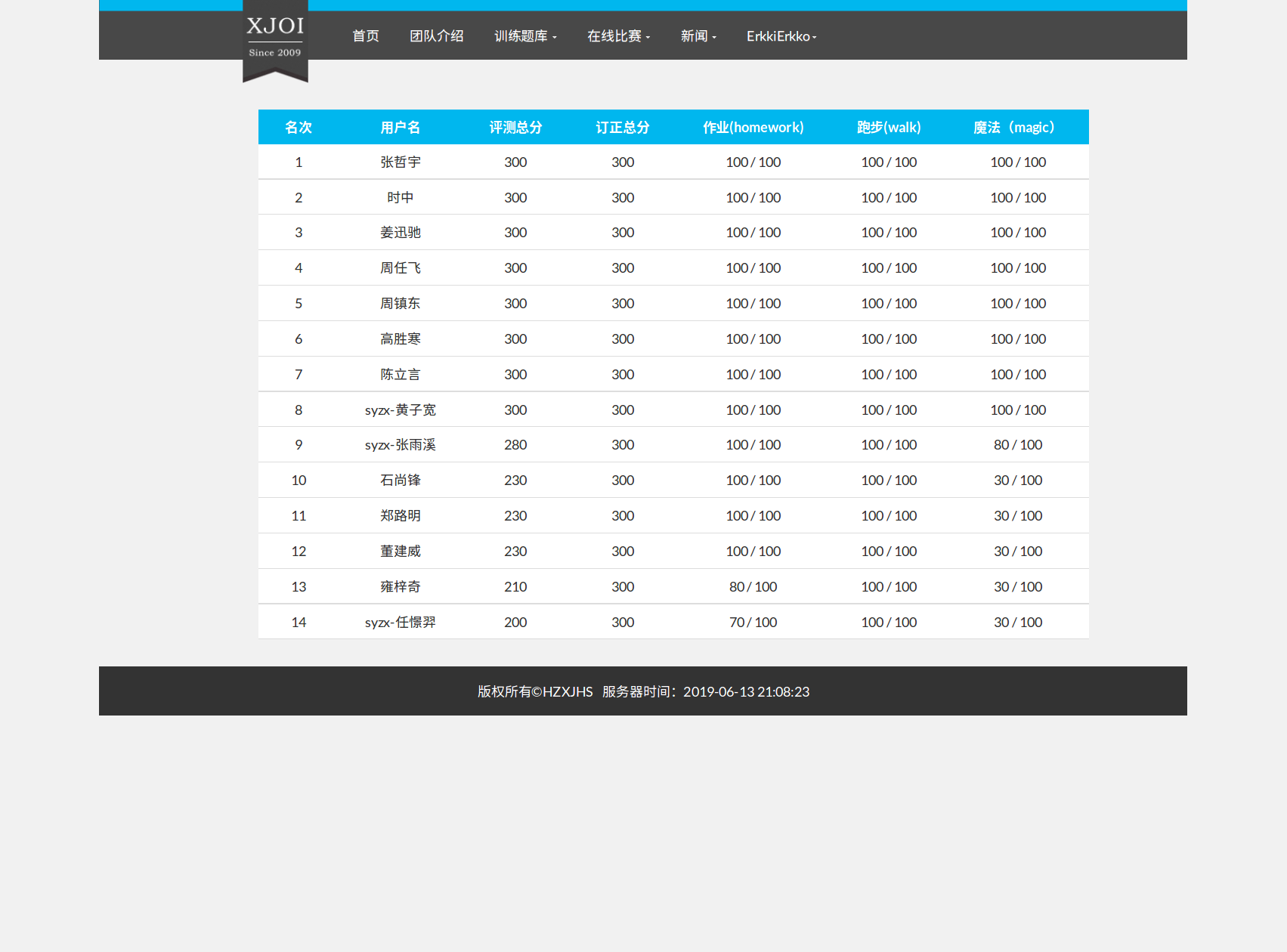Click the 作业(homework) column header
The image size is (1287, 952).
[753, 128]
